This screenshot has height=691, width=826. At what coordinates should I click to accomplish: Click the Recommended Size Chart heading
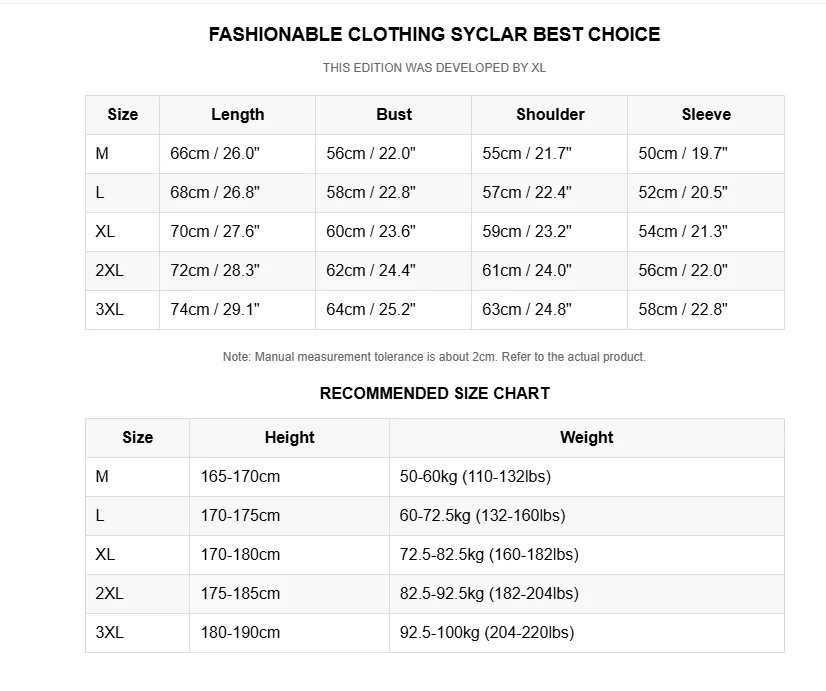(435, 393)
